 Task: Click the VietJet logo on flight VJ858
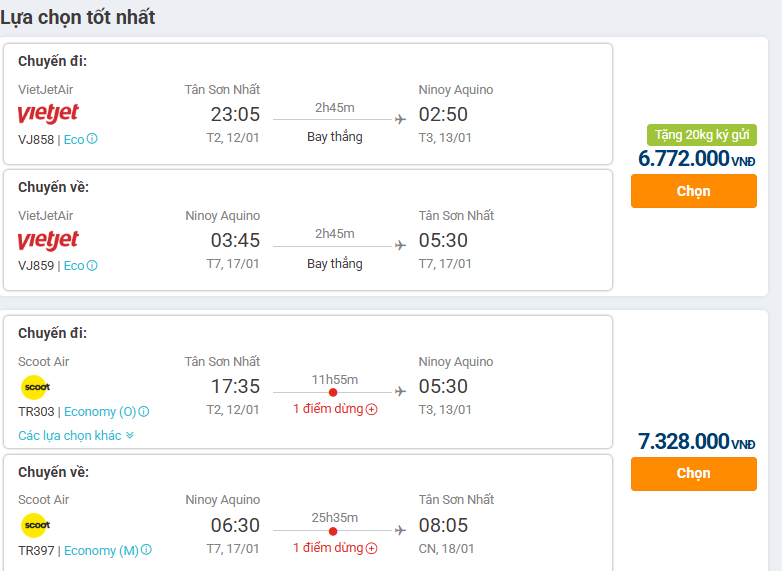(x=48, y=114)
